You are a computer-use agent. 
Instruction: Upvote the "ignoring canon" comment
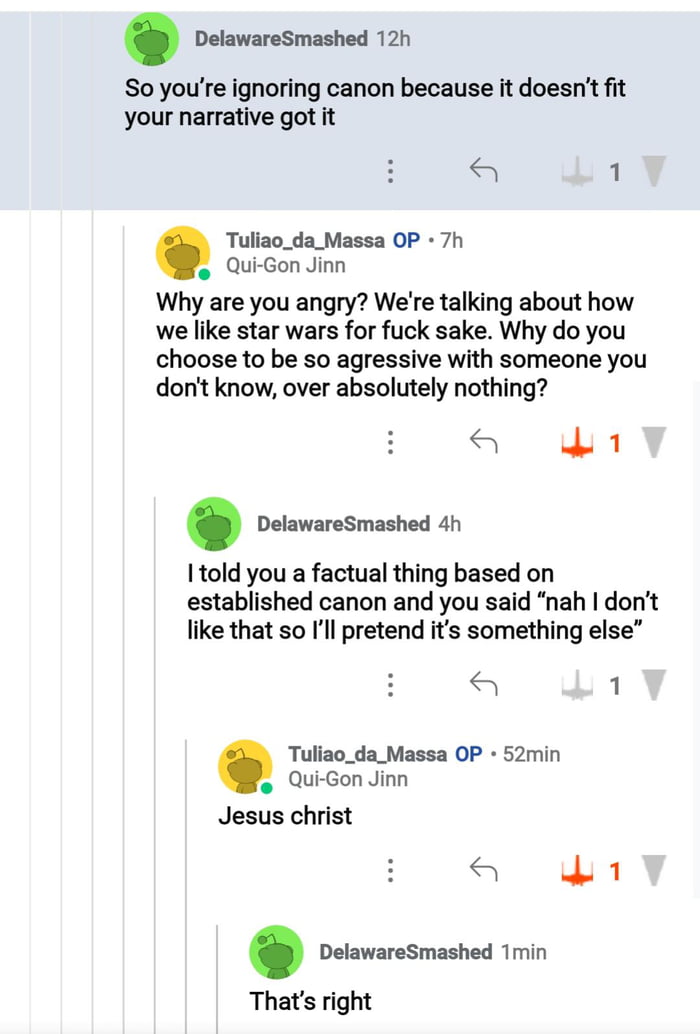[x=579, y=172]
